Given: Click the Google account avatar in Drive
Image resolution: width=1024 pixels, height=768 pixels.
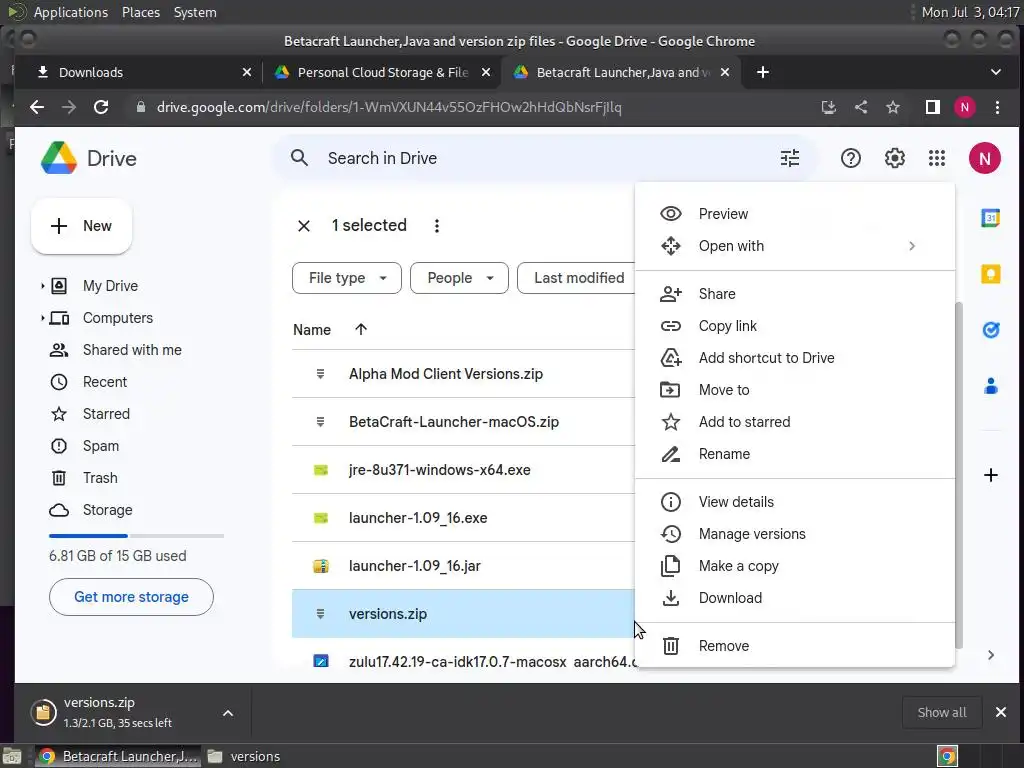Looking at the screenshot, I should click(984, 158).
